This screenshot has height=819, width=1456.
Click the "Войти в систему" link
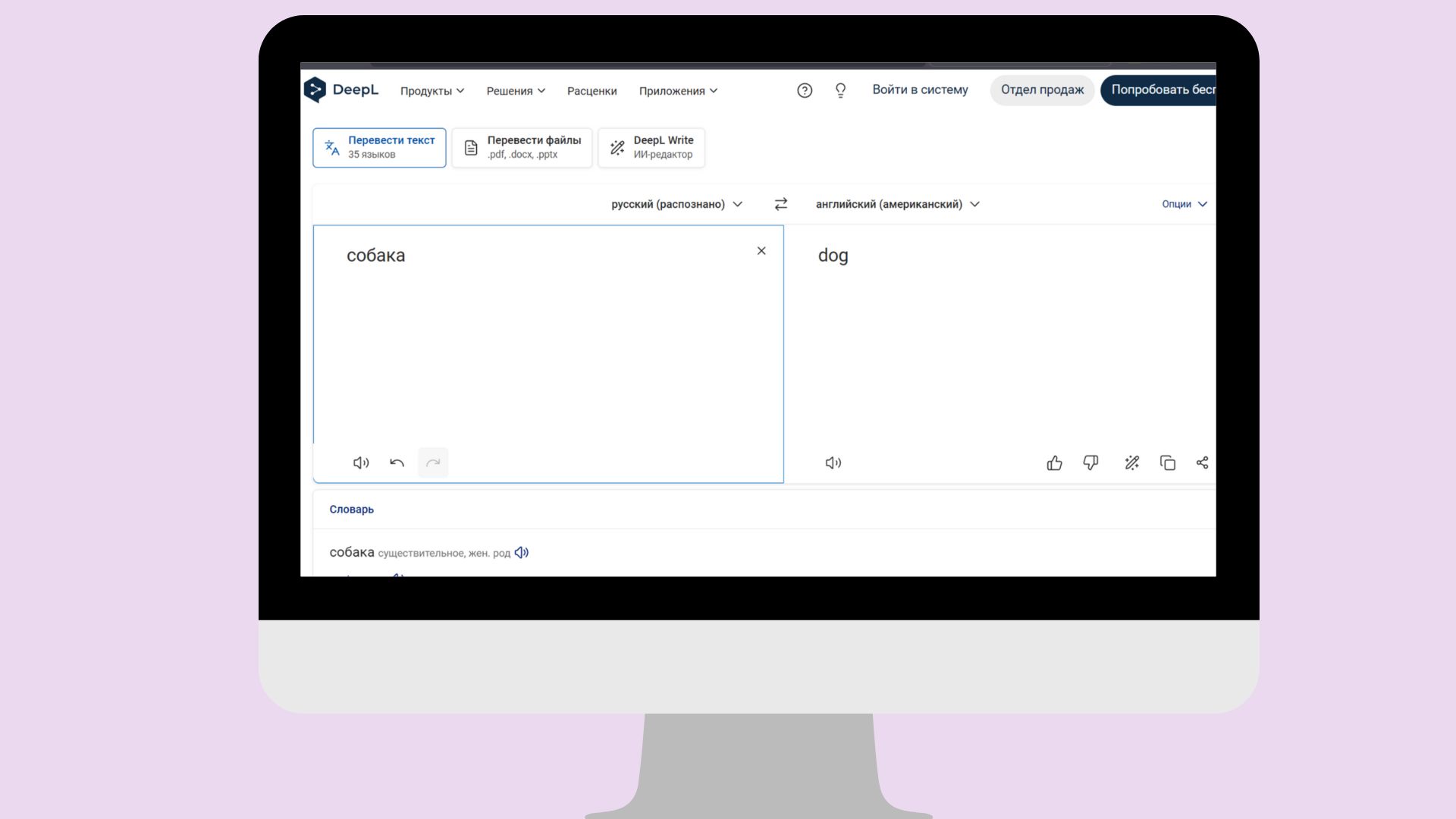[920, 89]
